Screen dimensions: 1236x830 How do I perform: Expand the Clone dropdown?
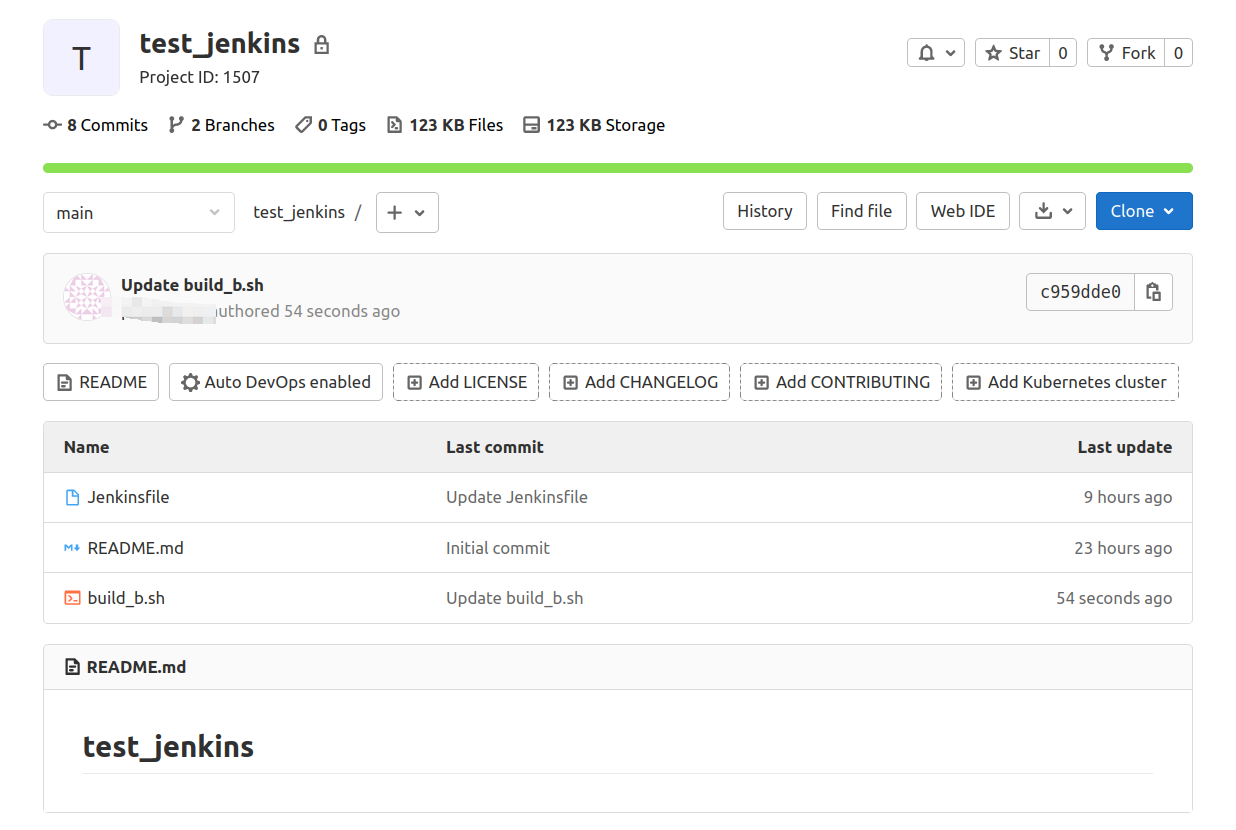click(x=1143, y=211)
